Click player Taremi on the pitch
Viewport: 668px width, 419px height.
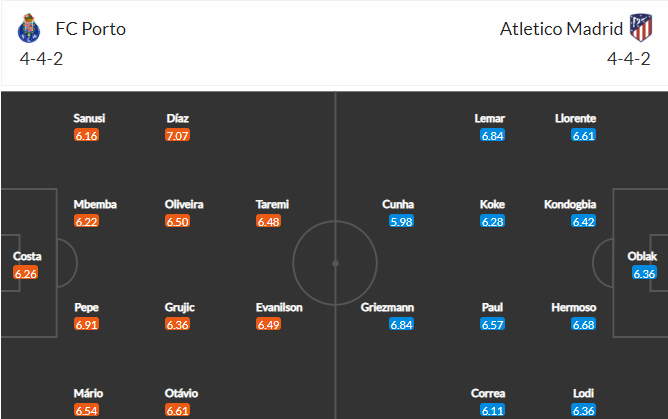tap(272, 204)
